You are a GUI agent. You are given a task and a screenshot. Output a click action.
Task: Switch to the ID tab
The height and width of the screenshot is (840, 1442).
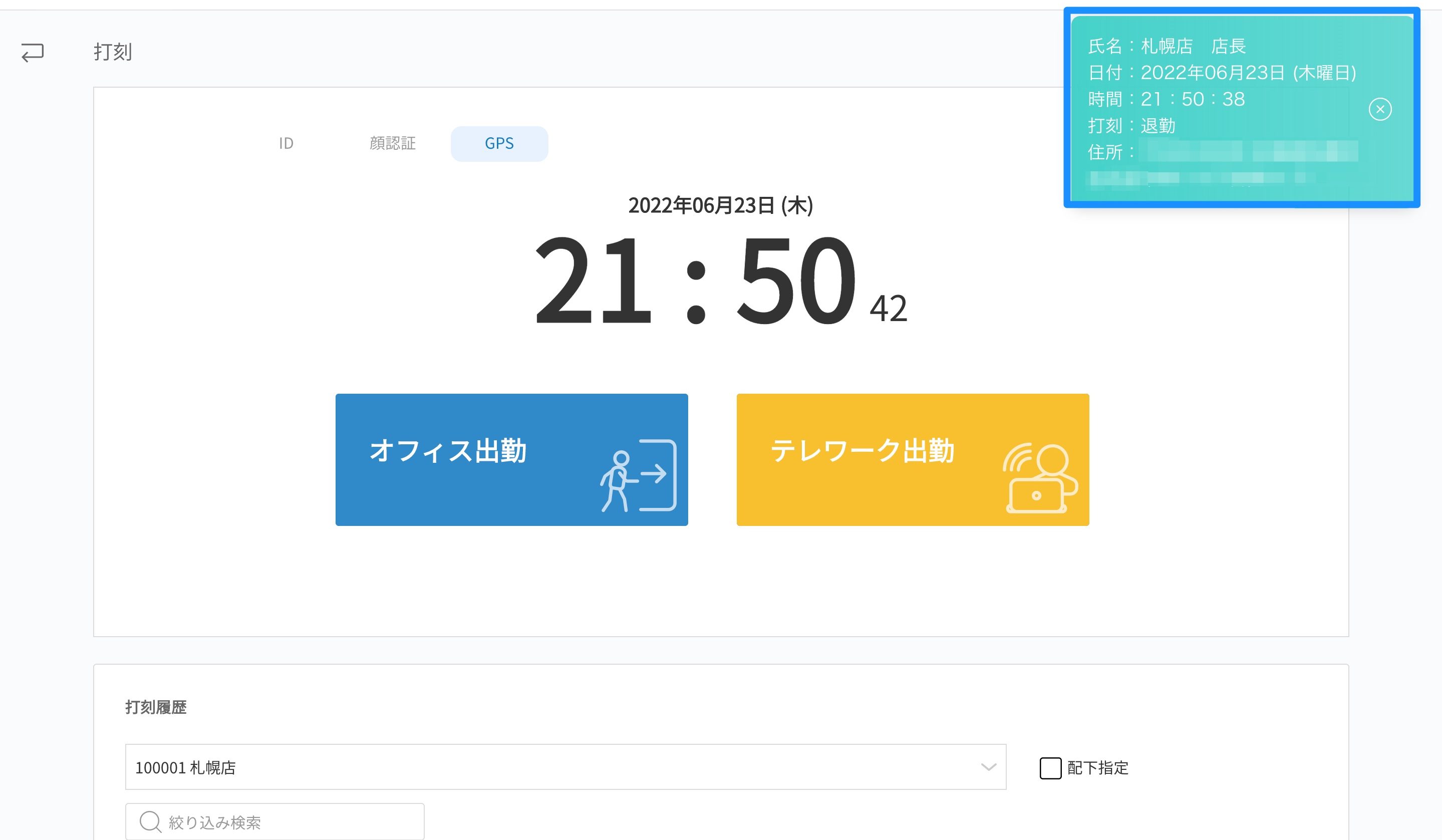click(x=286, y=143)
